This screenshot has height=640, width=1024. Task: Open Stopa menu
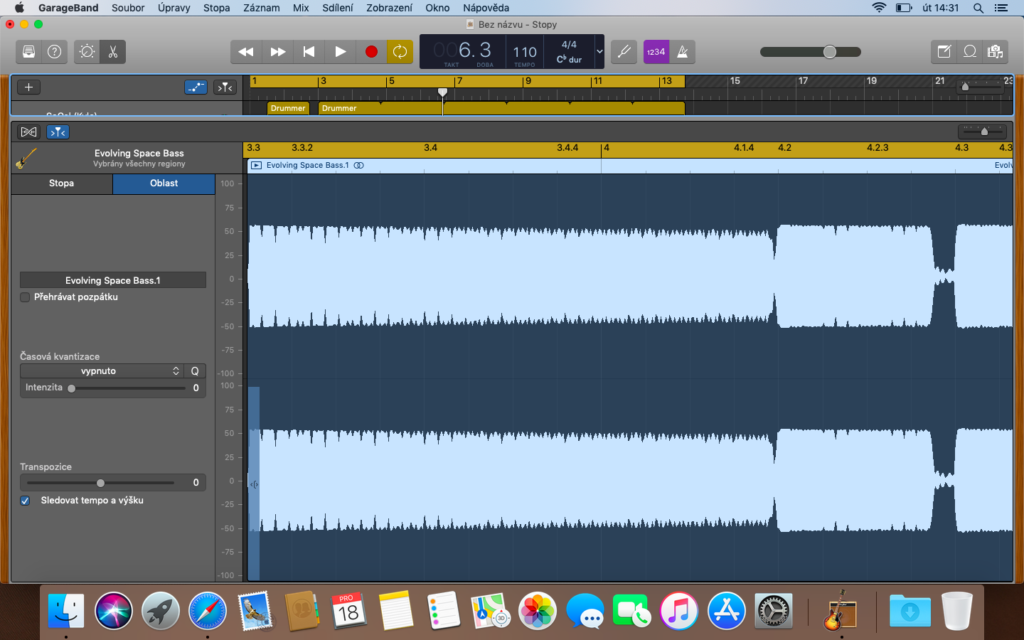click(x=216, y=8)
